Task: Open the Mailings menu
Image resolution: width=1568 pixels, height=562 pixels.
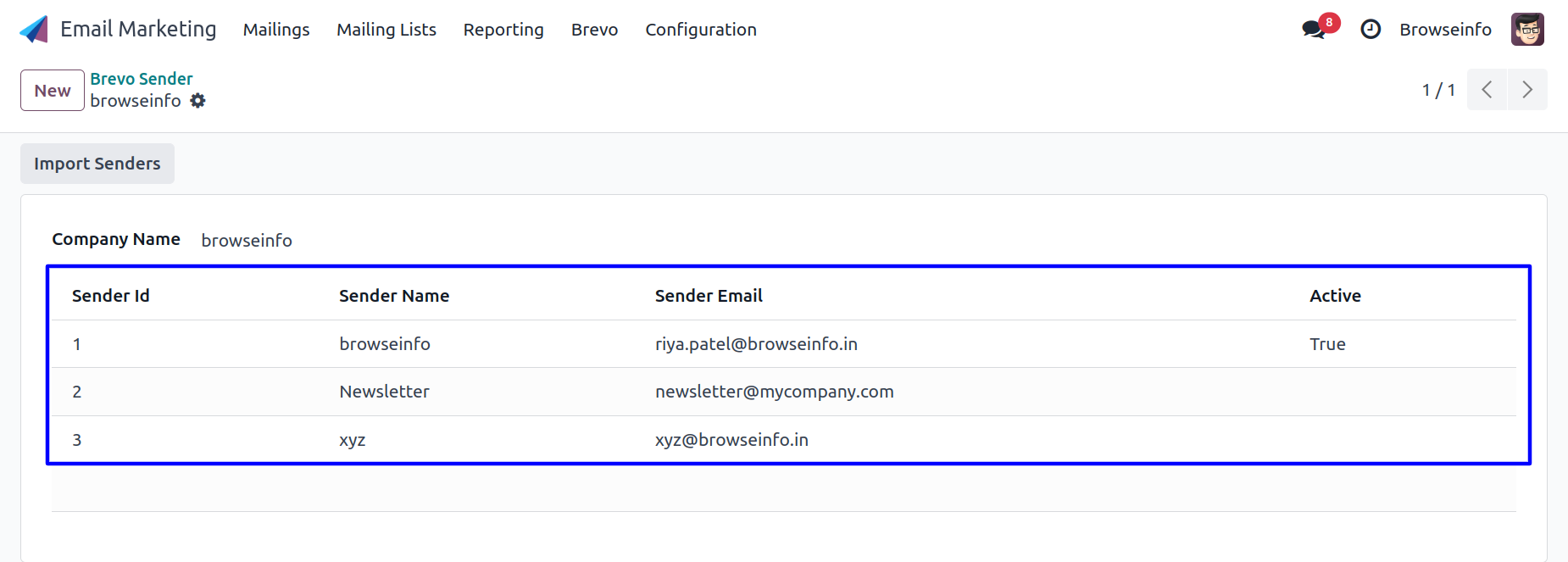Action: 276,30
